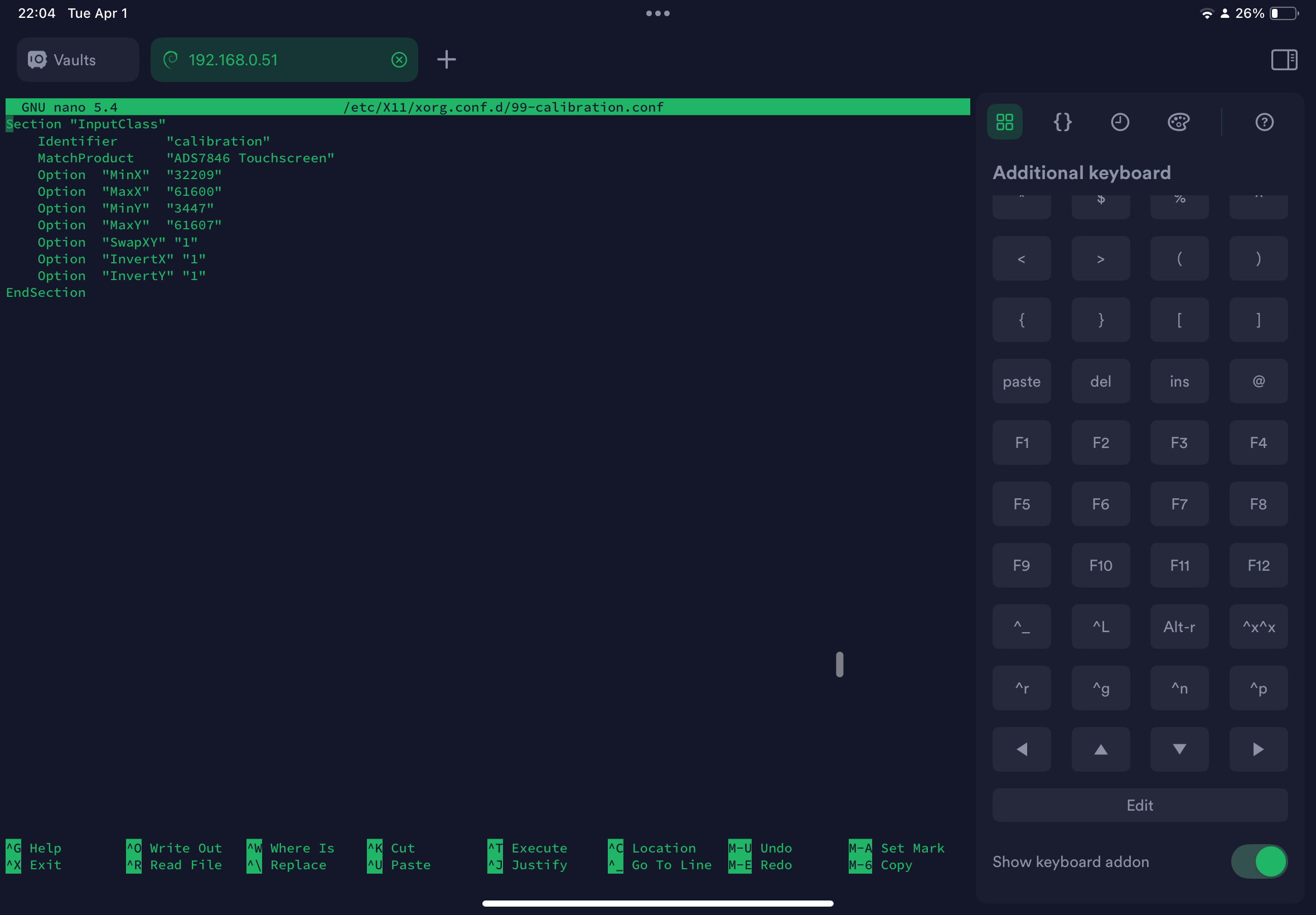
Task: Click the "MinX" "32209" option line
Action: pos(129,175)
